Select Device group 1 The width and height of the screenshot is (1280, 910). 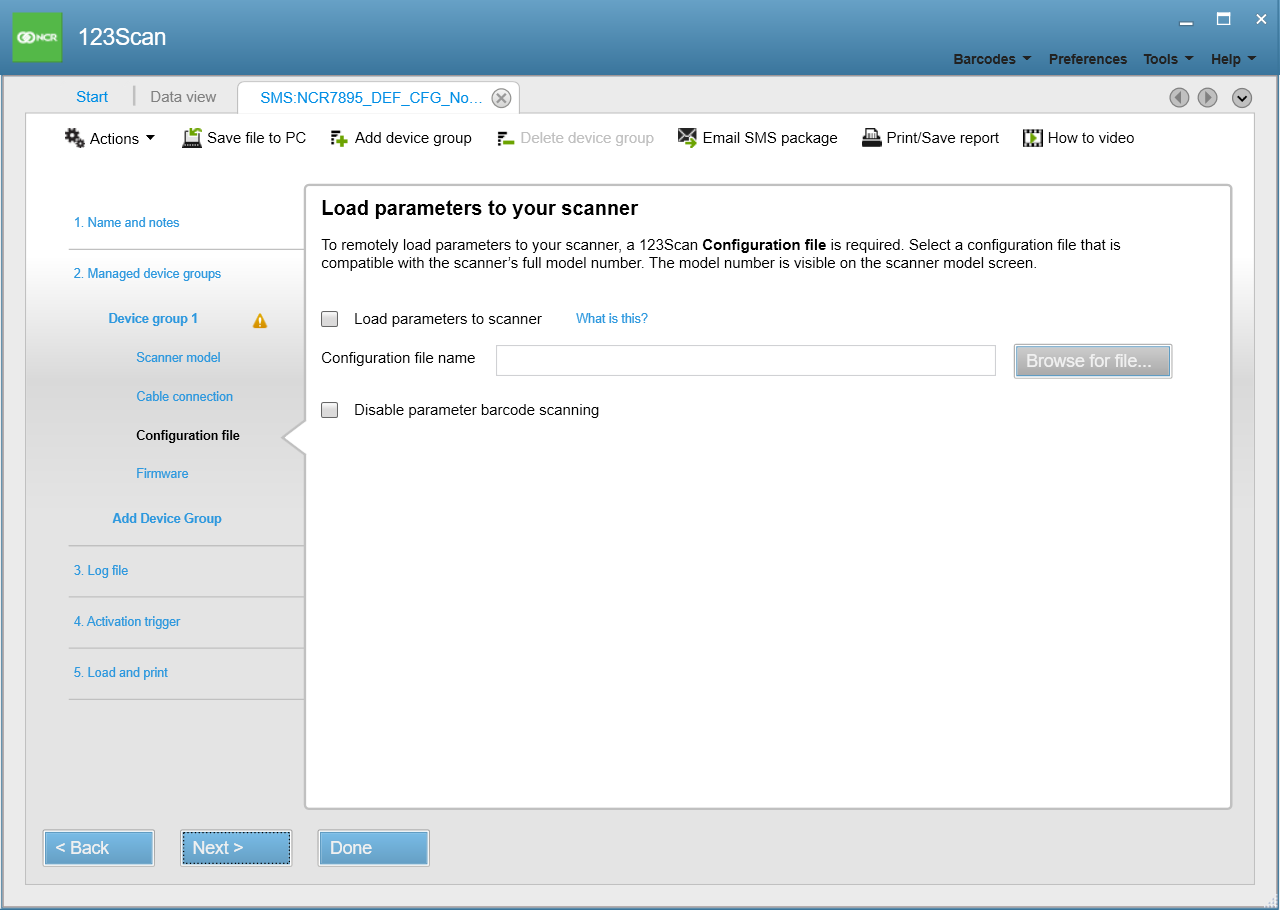coord(153,319)
